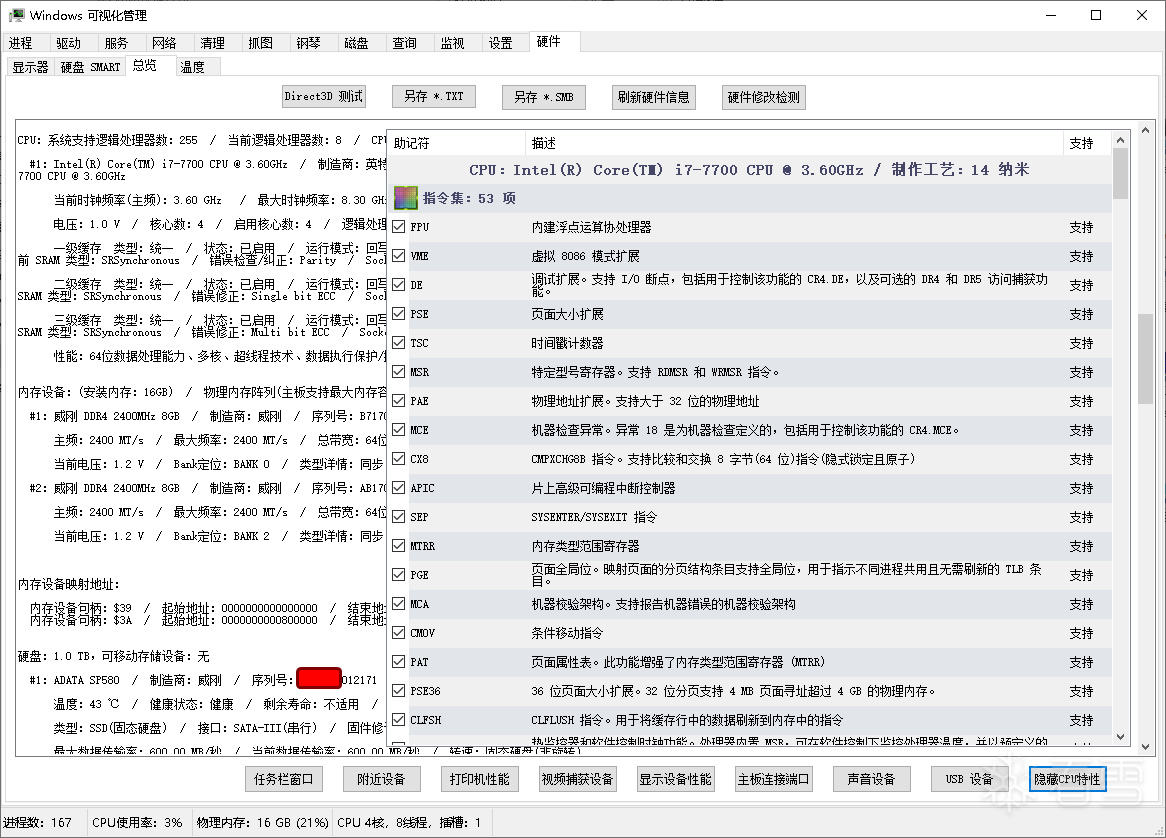Toggle the DE checkbox
The image size is (1166, 838).
coord(399,285)
